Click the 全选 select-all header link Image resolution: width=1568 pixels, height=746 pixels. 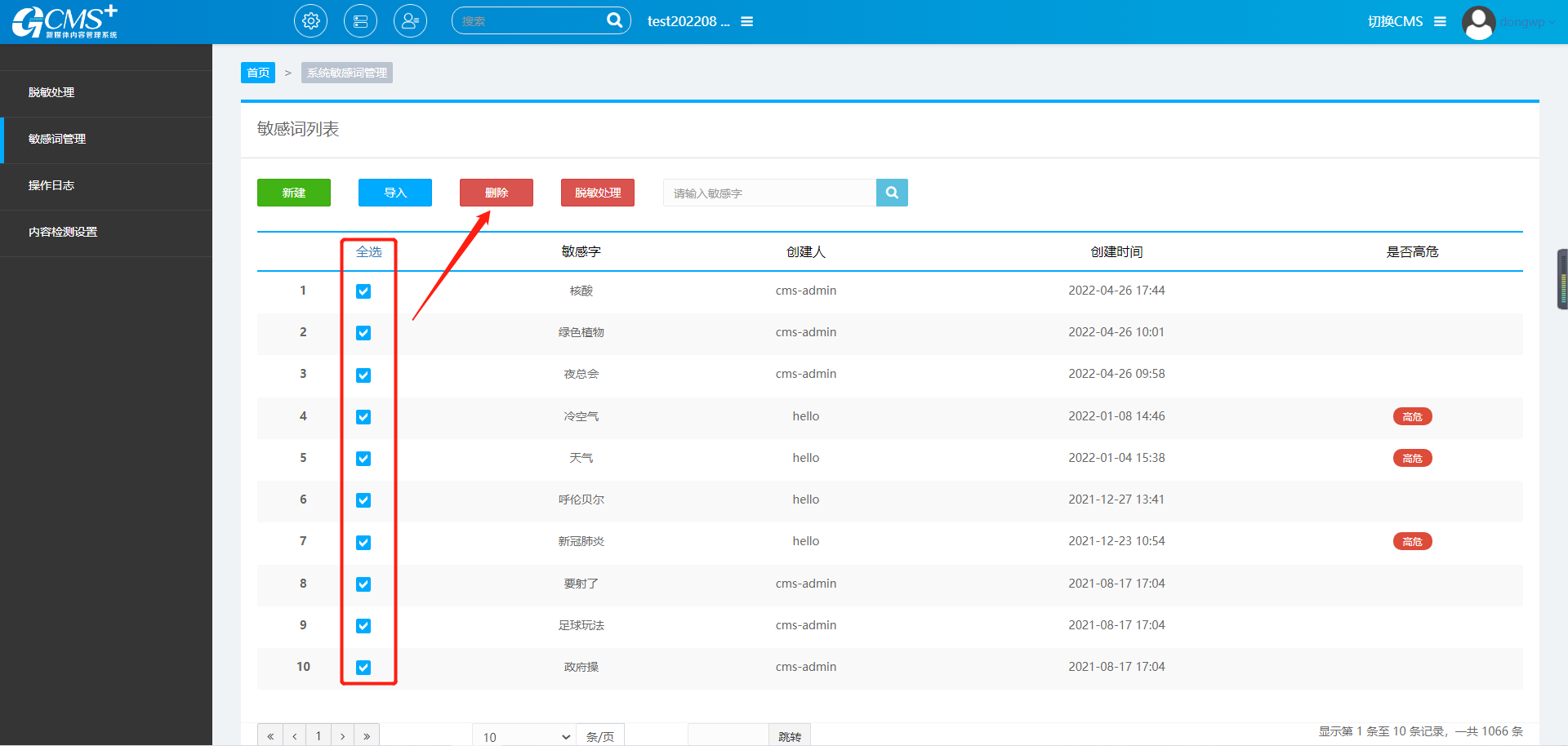[x=368, y=251]
